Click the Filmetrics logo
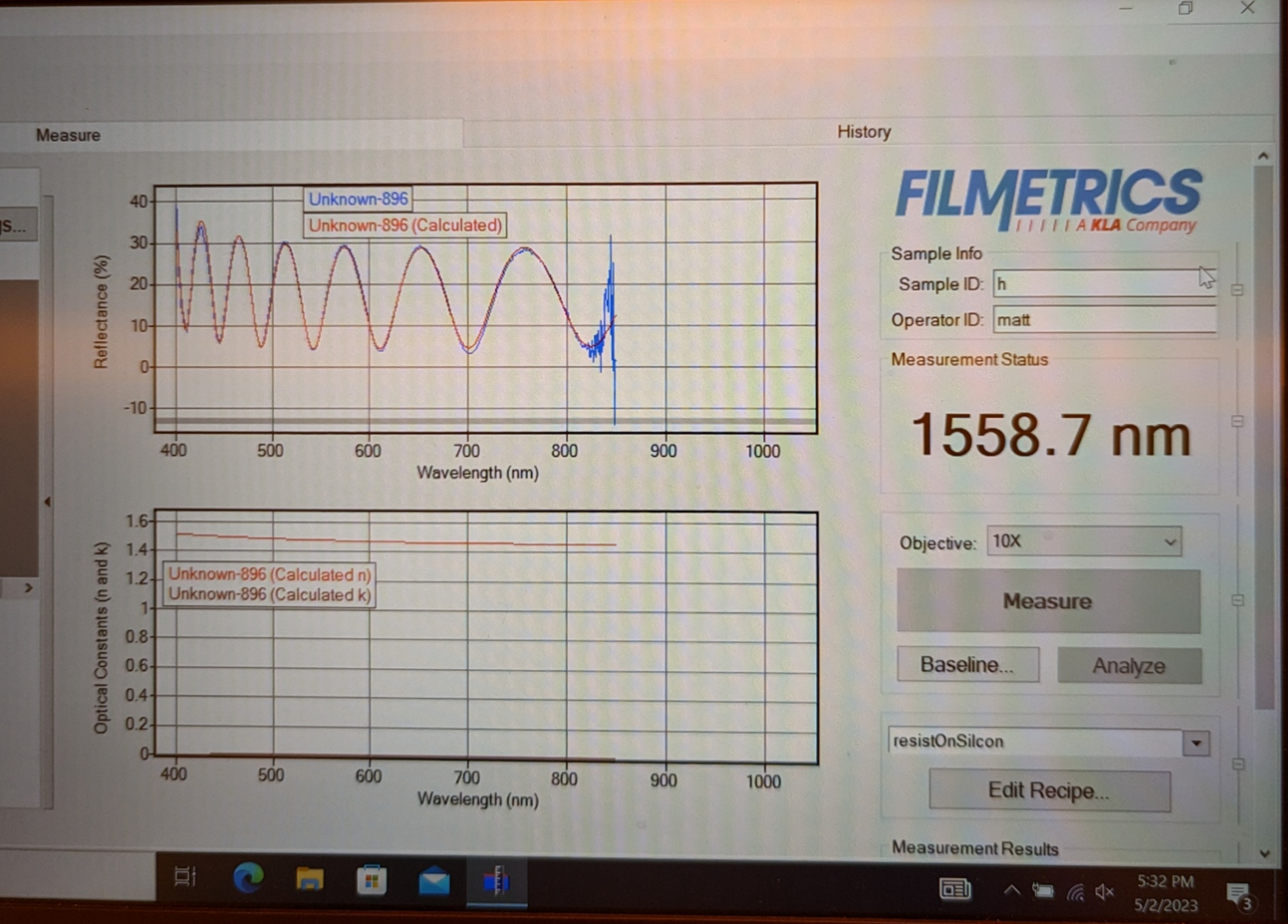This screenshot has width=1288, height=924. pos(1048,200)
